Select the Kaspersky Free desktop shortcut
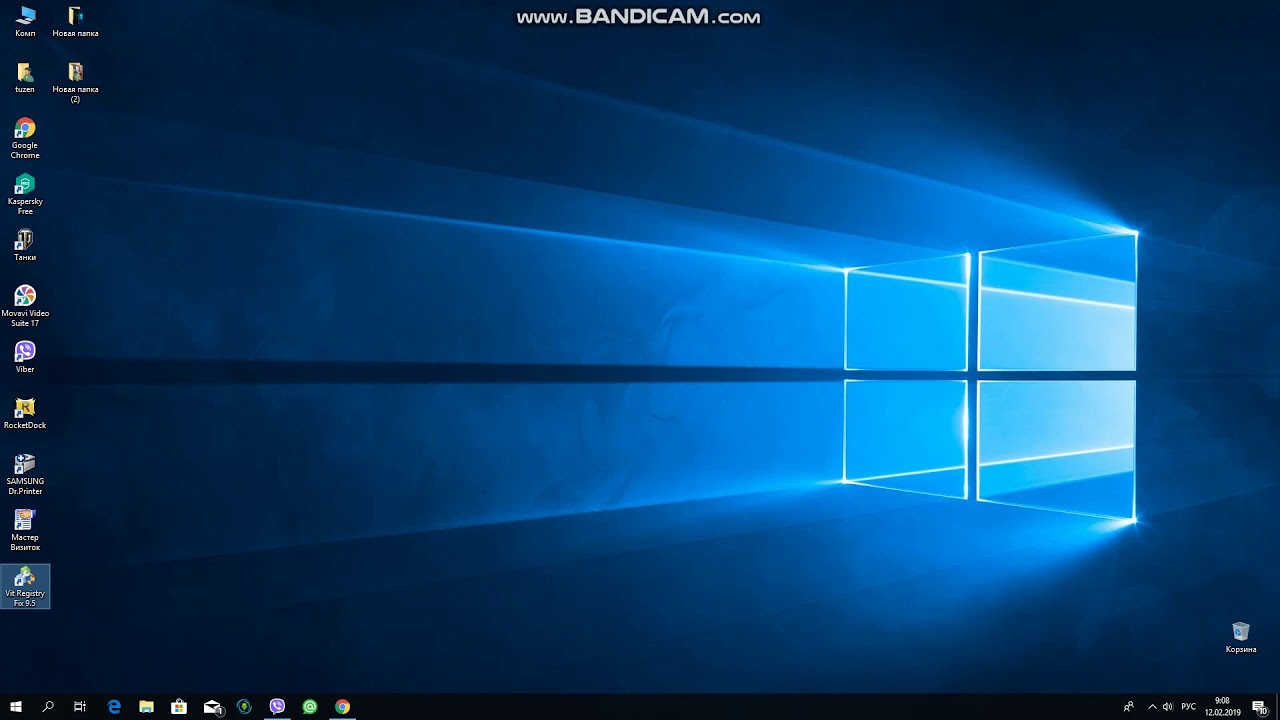1280x720 pixels. pos(25,195)
